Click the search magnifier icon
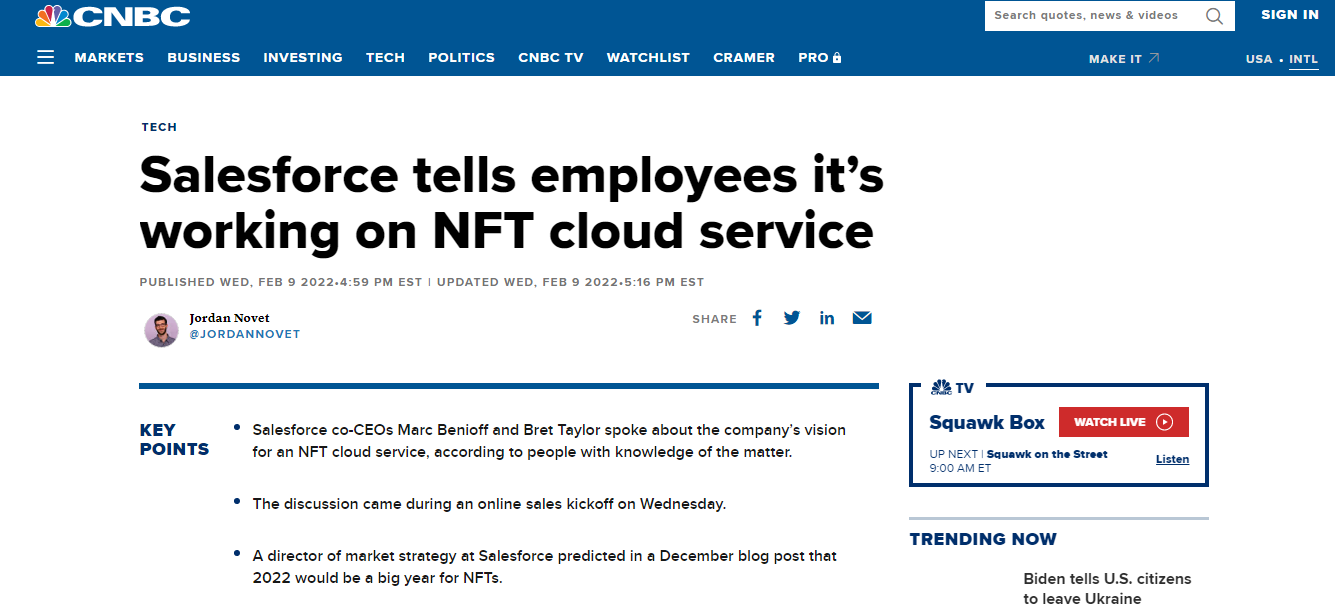Image resolution: width=1335 pixels, height=611 pixels. (1214, 16)
